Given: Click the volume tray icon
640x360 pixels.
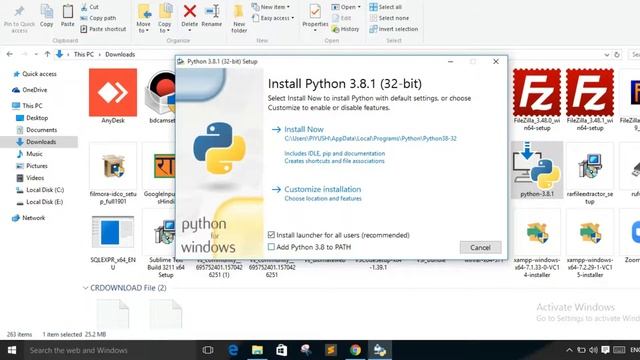Looking at the screenshot, I should [593, 350].
